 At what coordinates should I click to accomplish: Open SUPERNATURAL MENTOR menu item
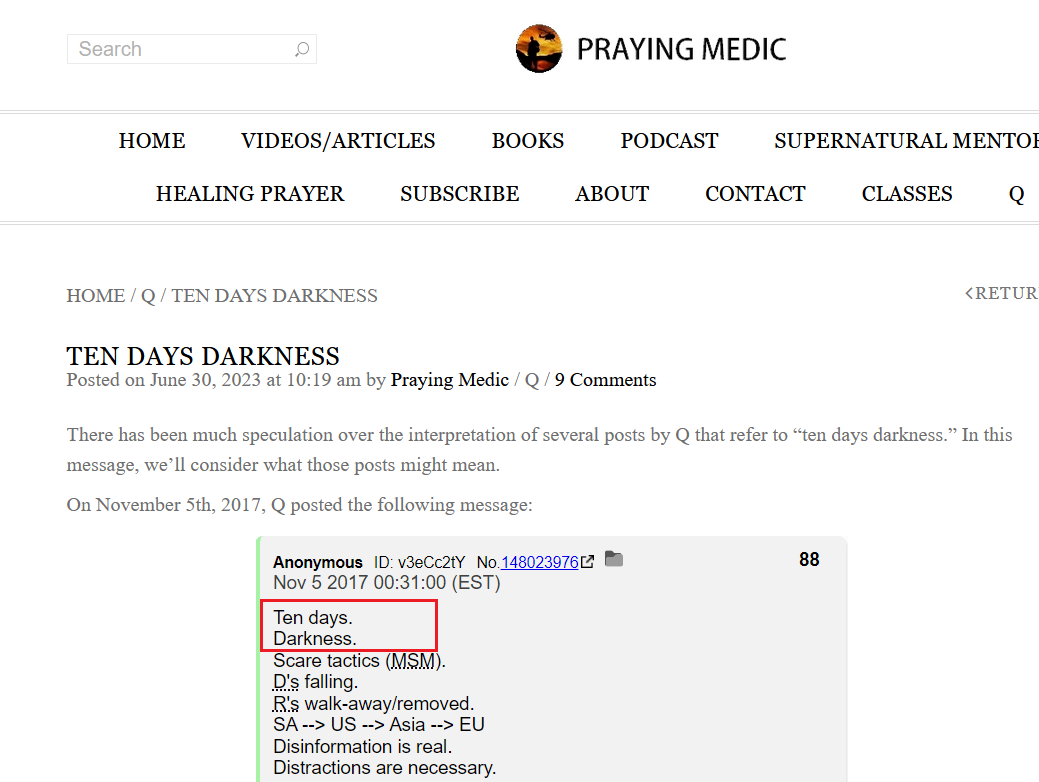pyautogui.click(x=906, y=140)
